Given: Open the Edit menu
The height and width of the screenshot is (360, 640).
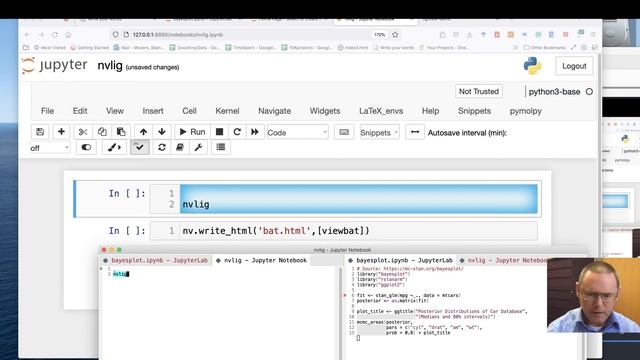Looking at the screenshot, I should [x=80, y=111].
